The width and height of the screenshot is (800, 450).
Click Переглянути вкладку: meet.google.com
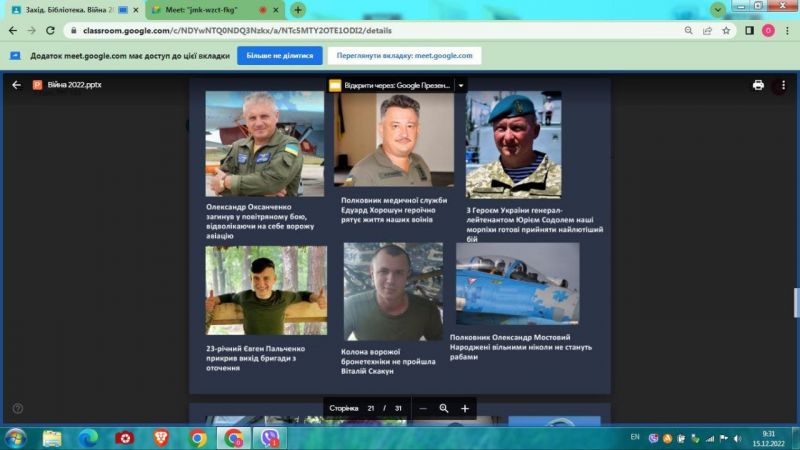pos(405,56)
